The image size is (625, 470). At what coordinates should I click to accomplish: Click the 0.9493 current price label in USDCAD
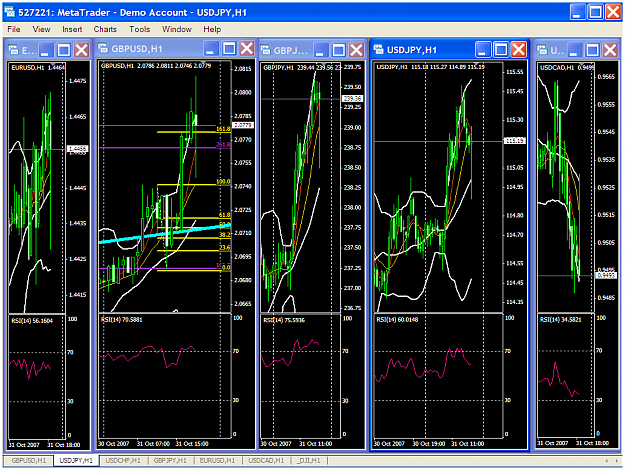[606, 275]
